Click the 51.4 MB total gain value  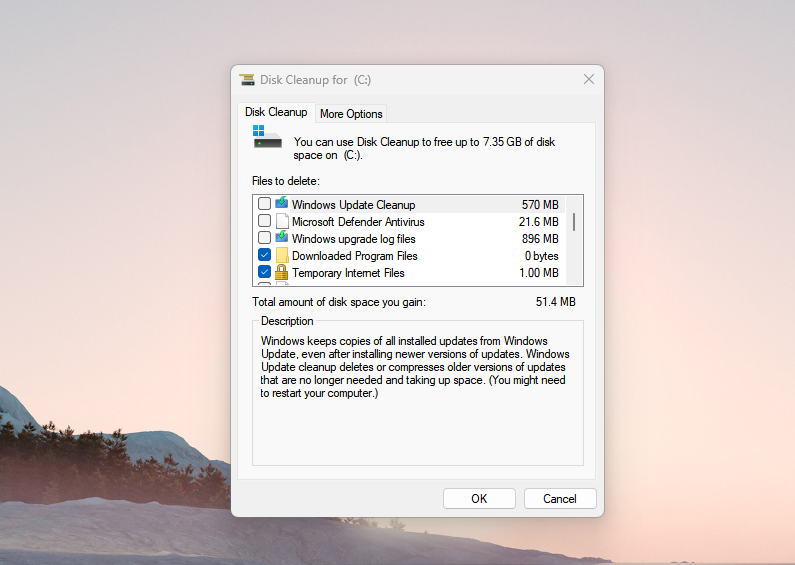556,302
